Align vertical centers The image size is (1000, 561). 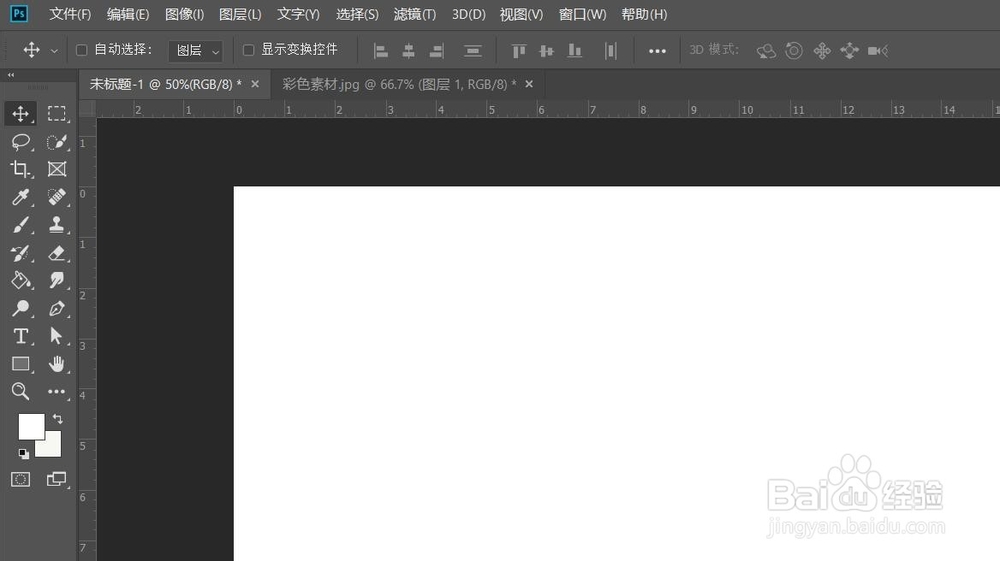pos(547,50)
